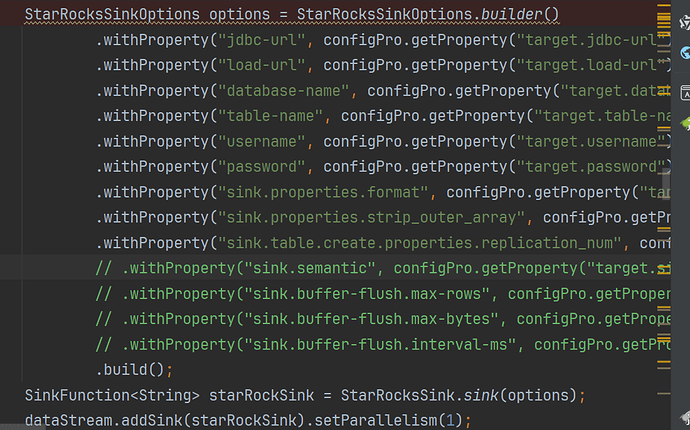
Task: Click the top icon in right tool strip
Action: click(x=685, y=21)
